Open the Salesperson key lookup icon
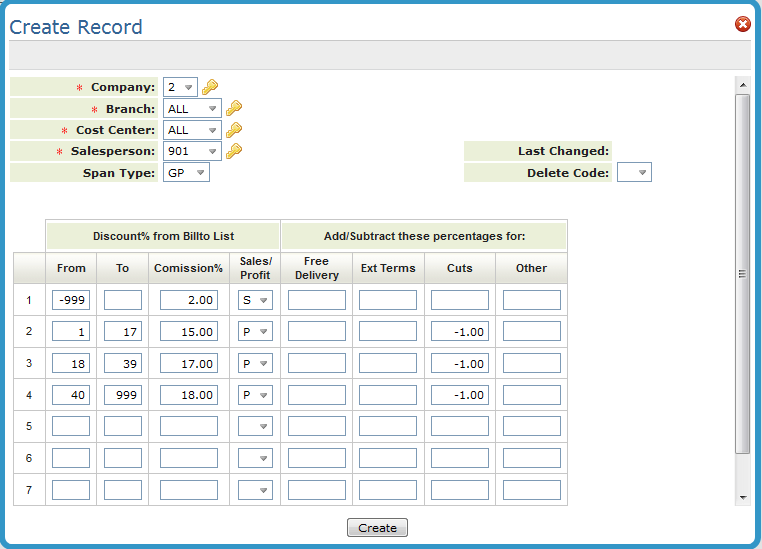 click(x=234, y=151)
